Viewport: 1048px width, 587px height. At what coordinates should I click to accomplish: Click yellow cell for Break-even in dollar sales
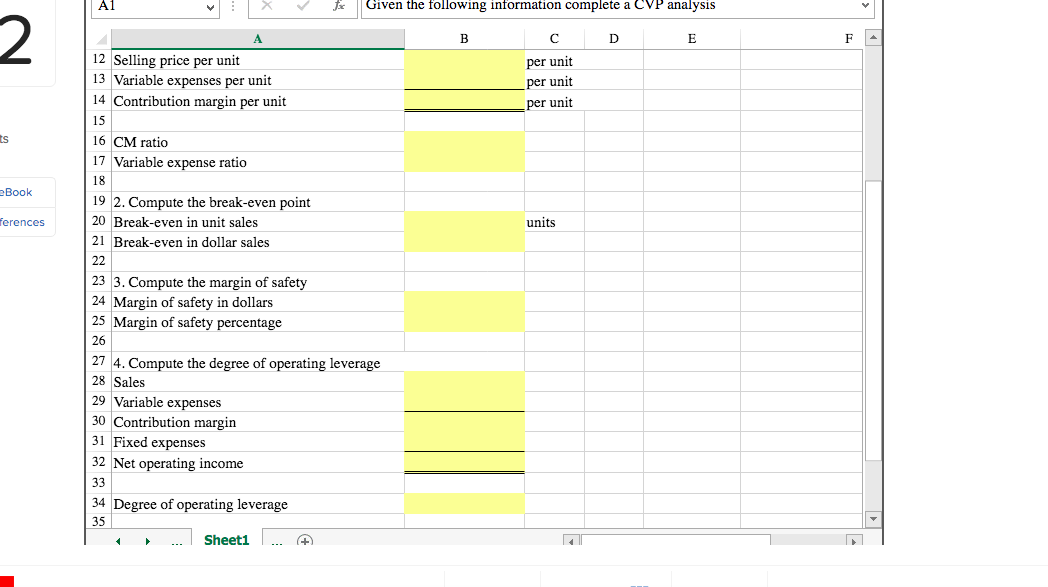(464, 241)
